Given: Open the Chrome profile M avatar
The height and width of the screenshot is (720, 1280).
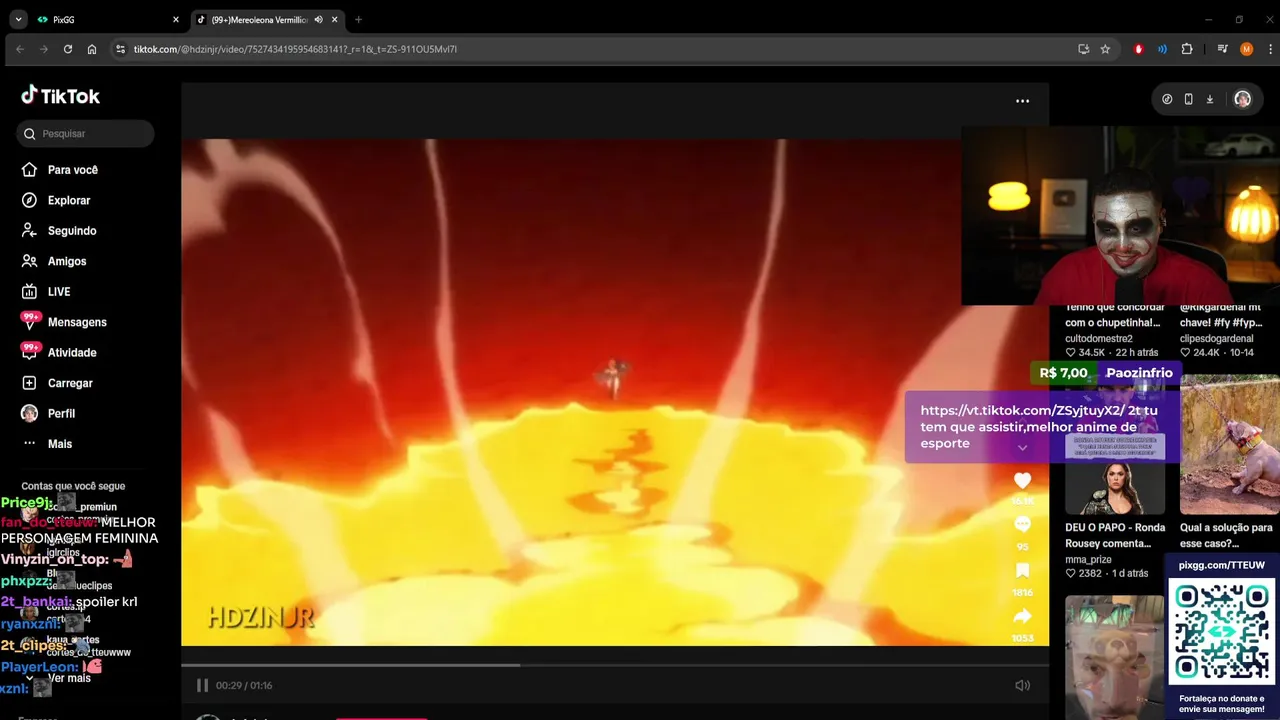Looking at the screenshot, I should [x=1246, y=49].
